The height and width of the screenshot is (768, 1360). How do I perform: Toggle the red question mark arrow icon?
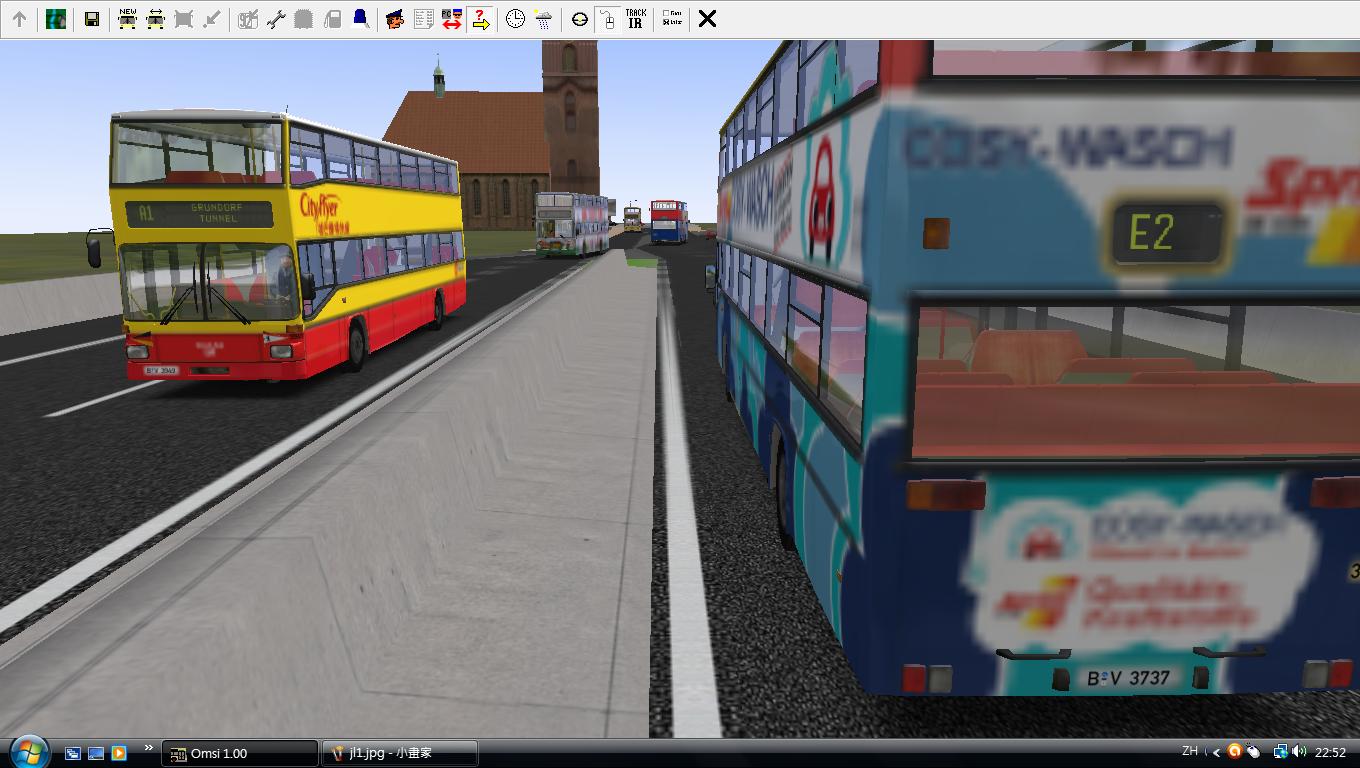pyautogui.click(x=480, y=19)
